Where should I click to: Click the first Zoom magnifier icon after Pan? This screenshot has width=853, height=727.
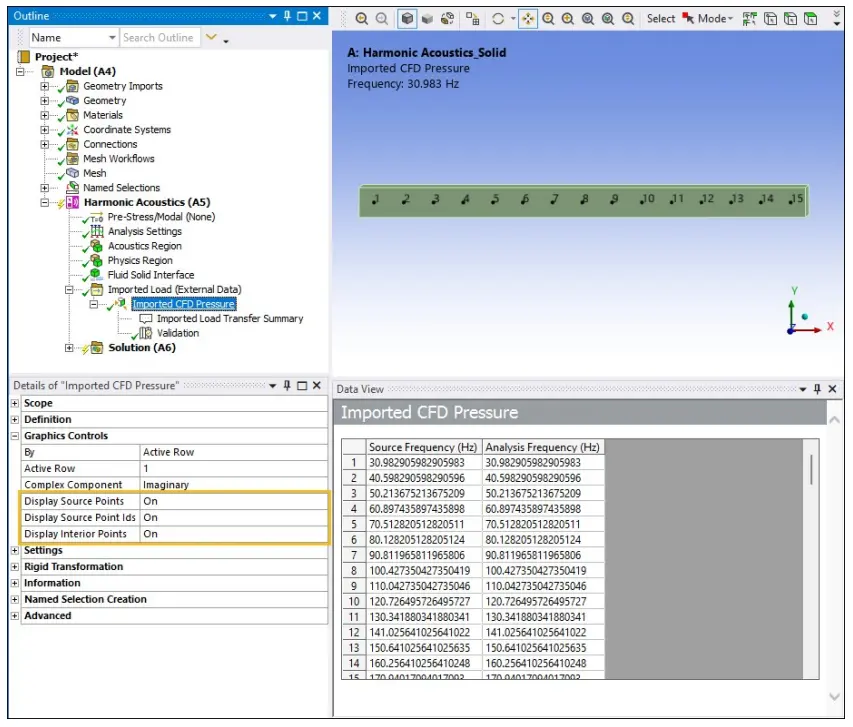pyautogui.click(x=548, y=19)
